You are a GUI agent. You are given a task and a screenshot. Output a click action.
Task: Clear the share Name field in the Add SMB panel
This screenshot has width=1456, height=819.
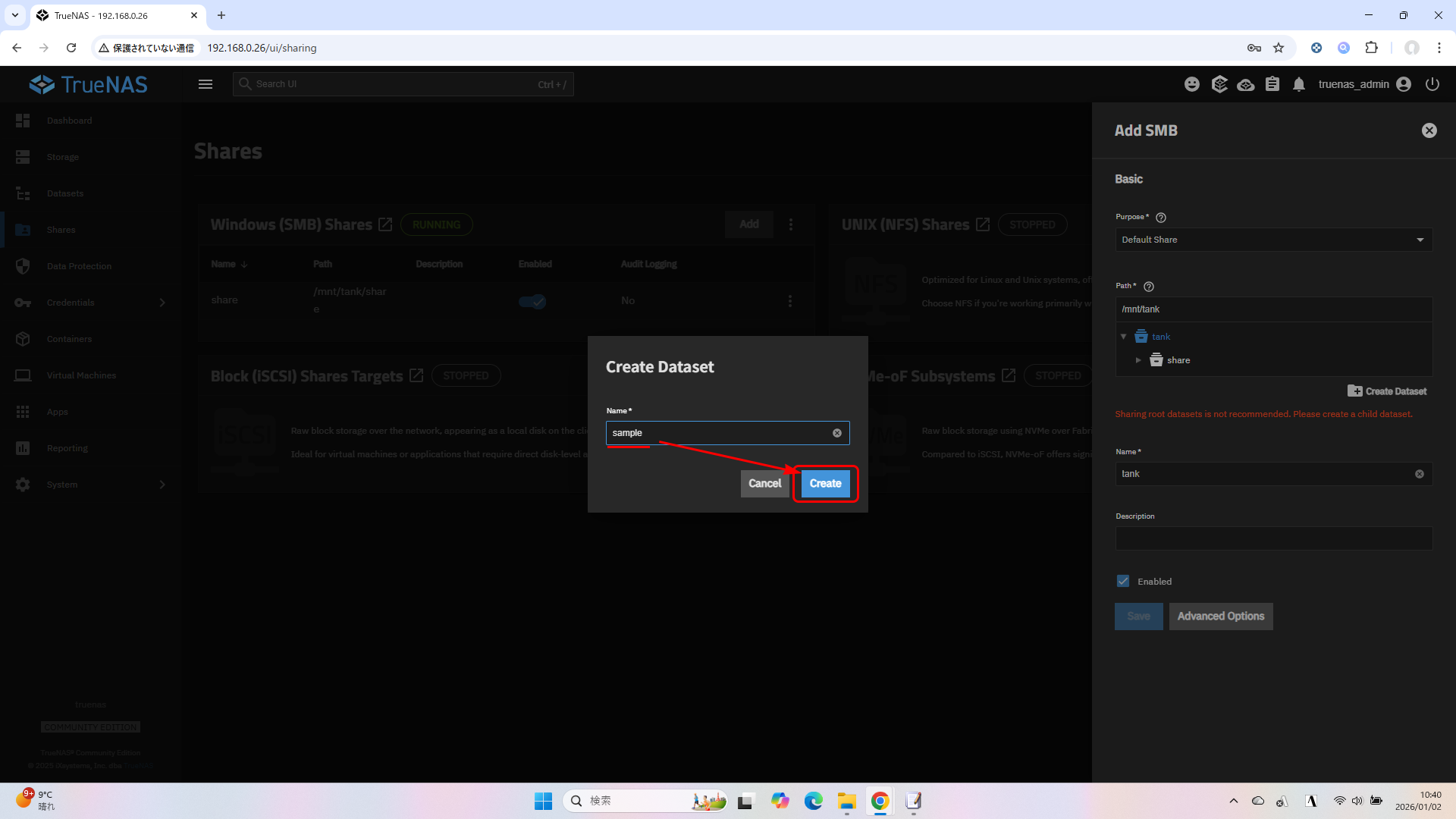(x=1420, y=474)
